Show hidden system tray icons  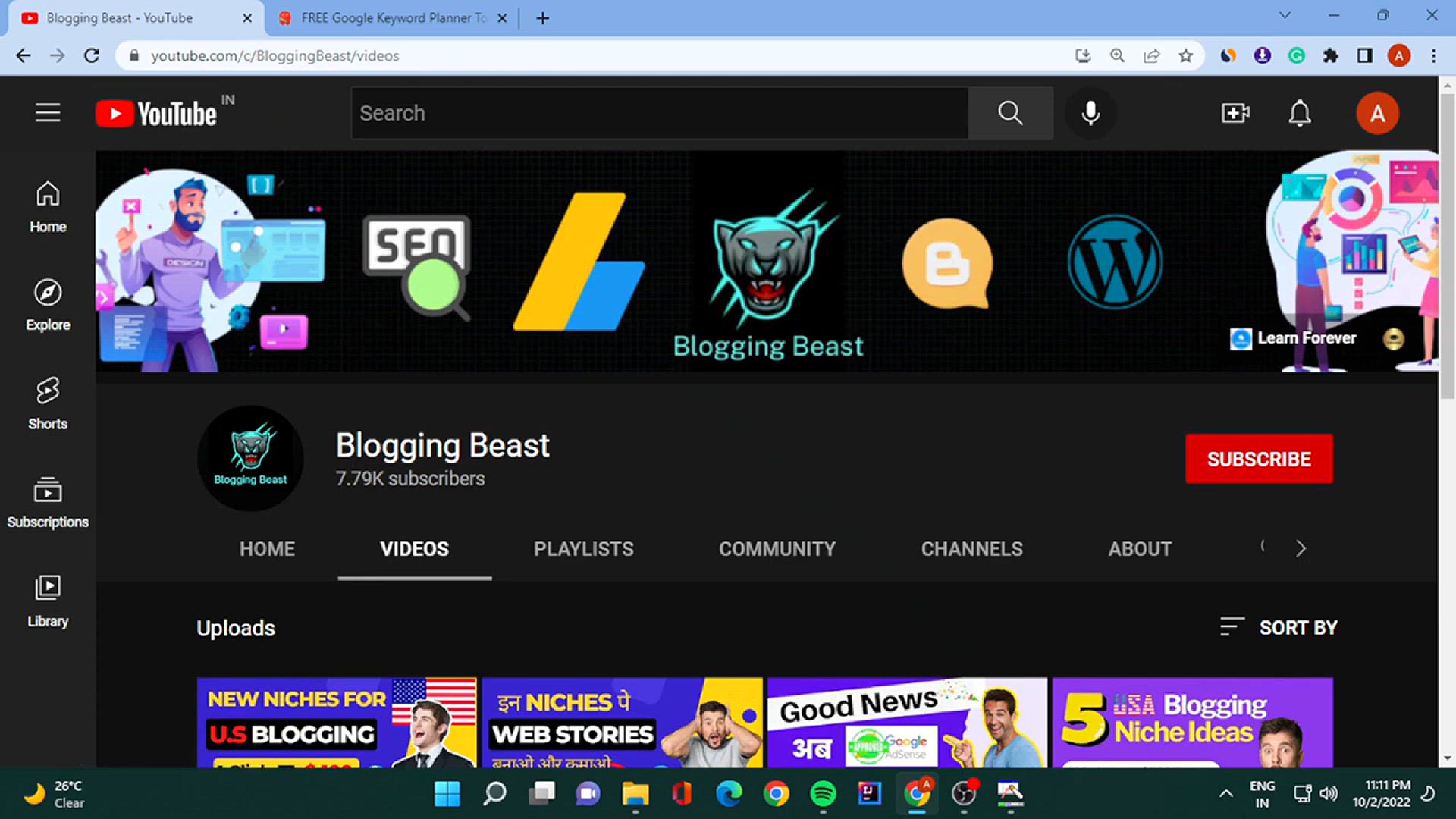click(1225, 794)
